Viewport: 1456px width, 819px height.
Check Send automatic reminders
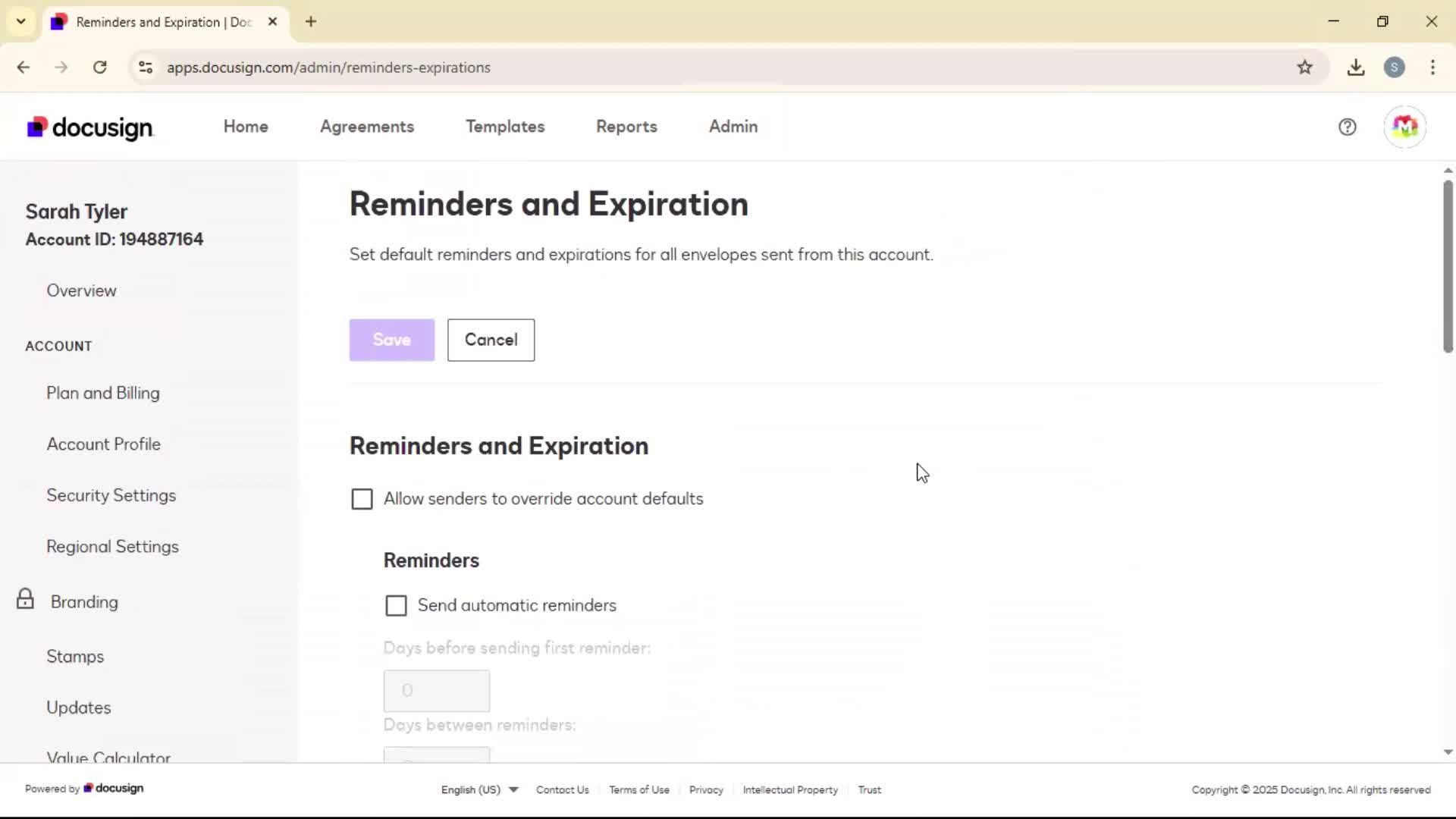[396, 605]
